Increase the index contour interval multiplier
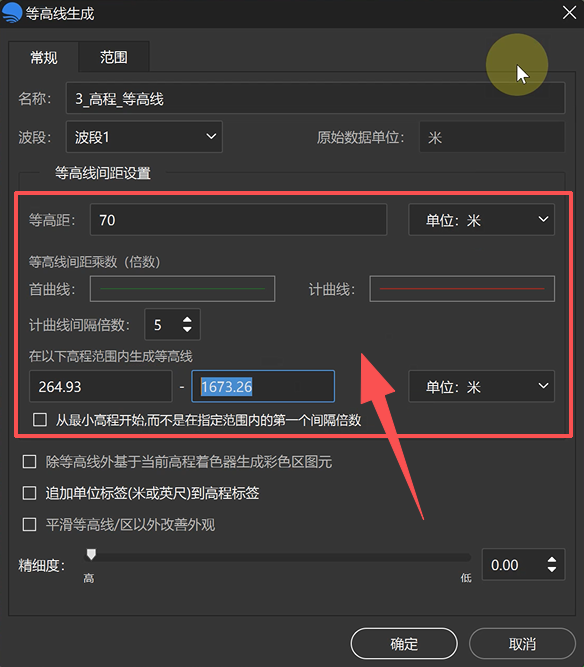 pyautogui.click(x=187, y=319)
